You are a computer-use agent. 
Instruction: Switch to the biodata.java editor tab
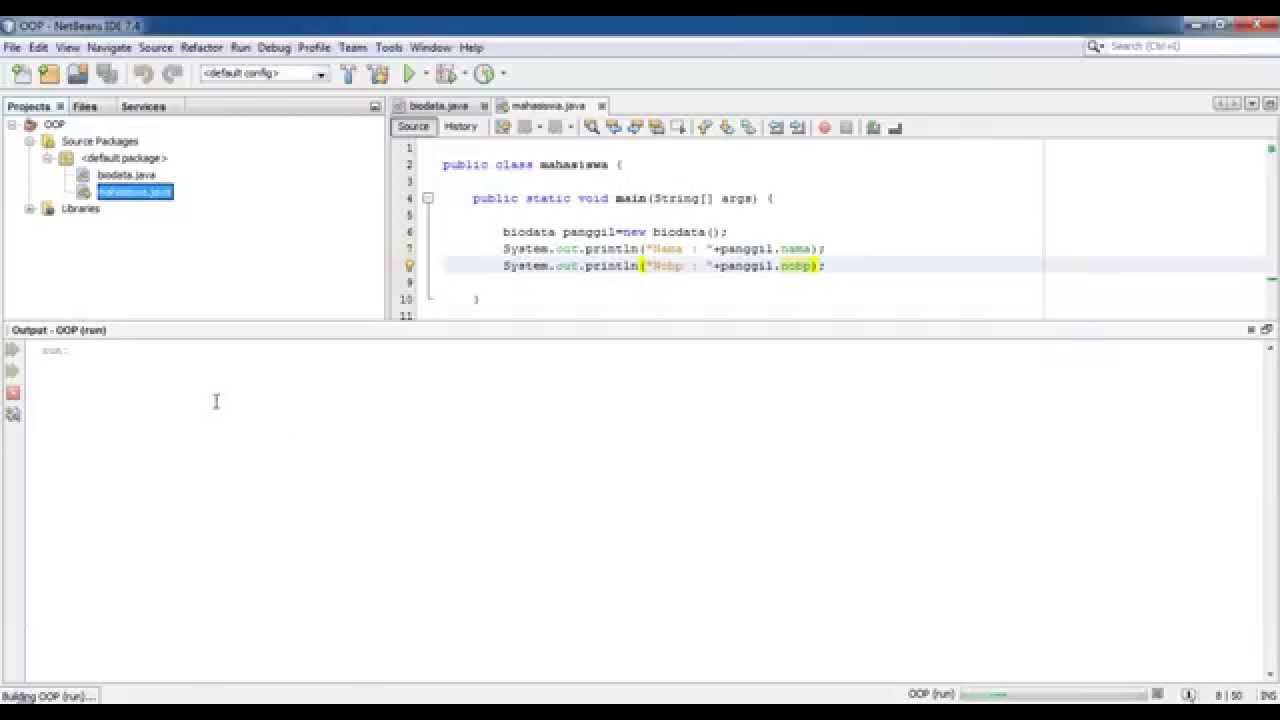coord(438,106)
